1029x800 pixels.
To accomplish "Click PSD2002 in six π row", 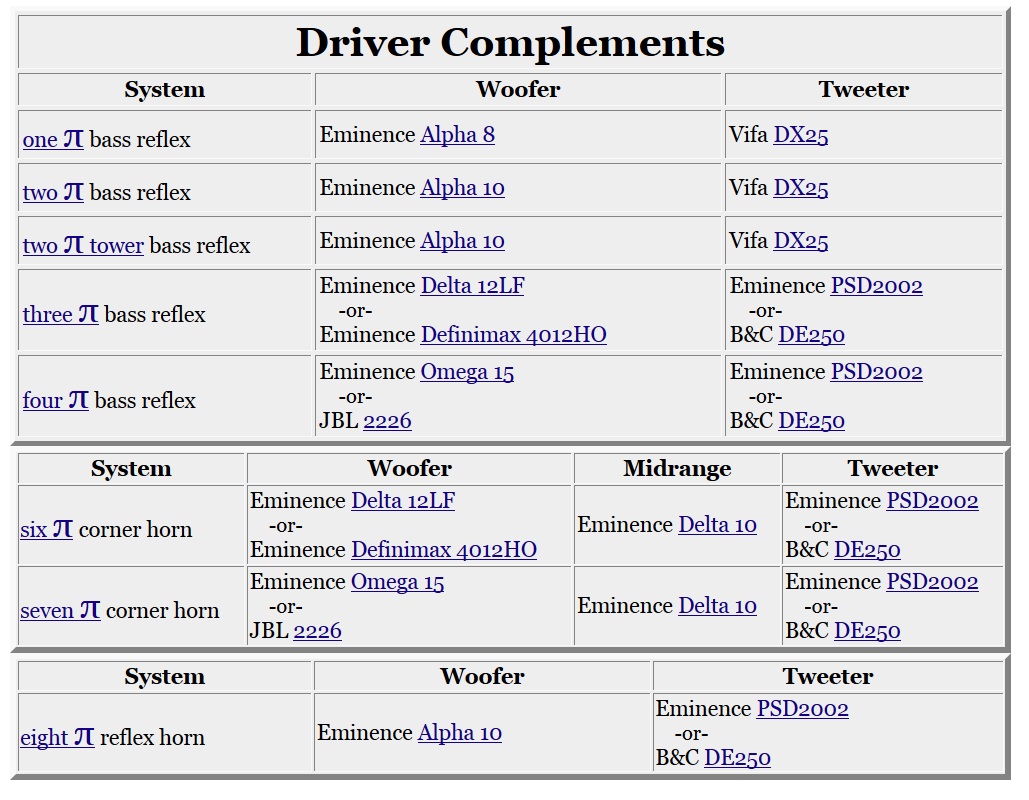I will pyautogui.click(x=933, y=501).
